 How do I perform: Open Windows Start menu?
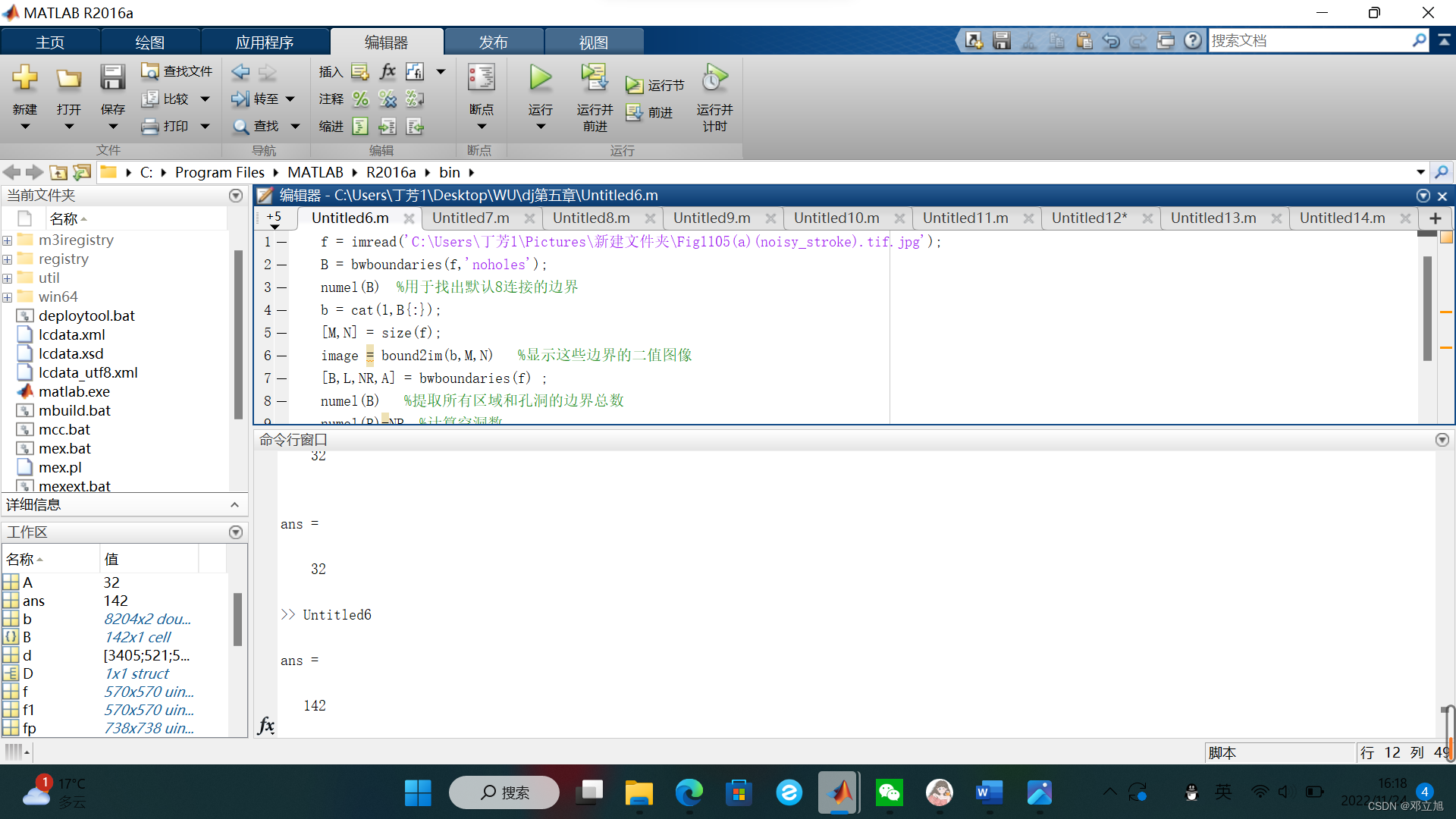click(x=418, y=792)
